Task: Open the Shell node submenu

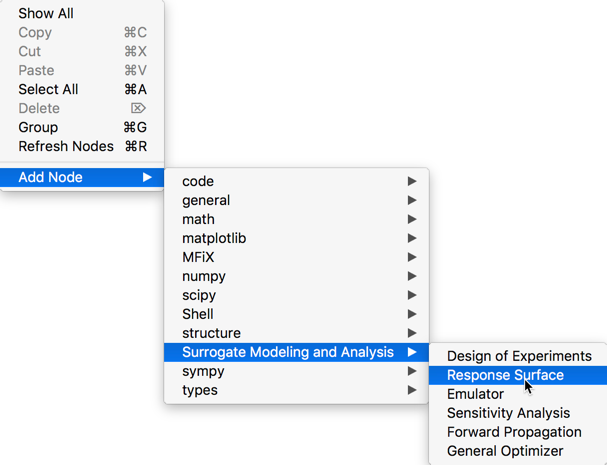Action: coord(198,314)
